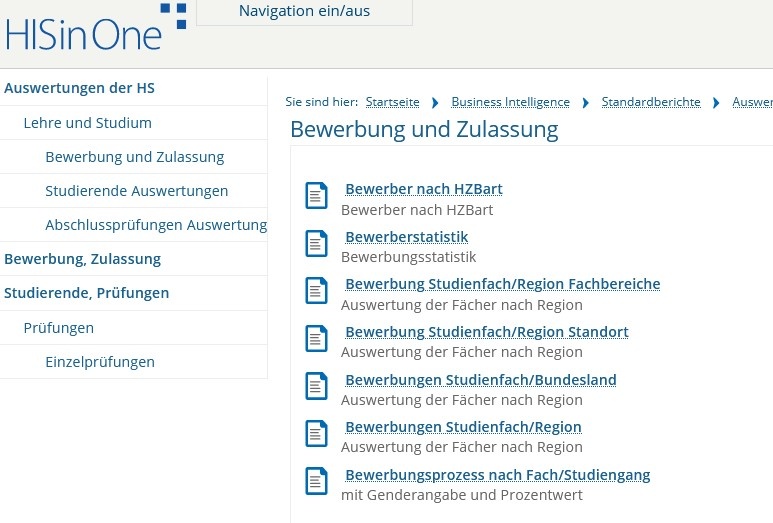Image resolution: width=773 pixels, height=523 pixels.
Task: Open Bewerbungsprozess nach Fach/Studiengang report
Action: [497, 475]
